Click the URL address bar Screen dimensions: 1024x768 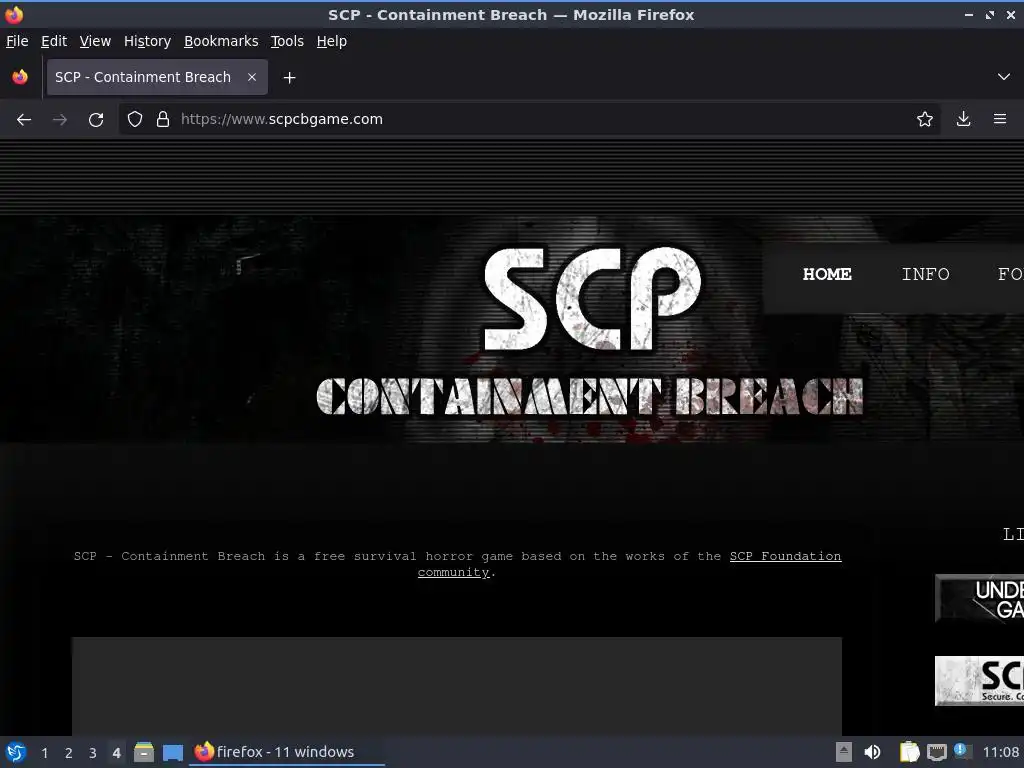tap(529, 120)
